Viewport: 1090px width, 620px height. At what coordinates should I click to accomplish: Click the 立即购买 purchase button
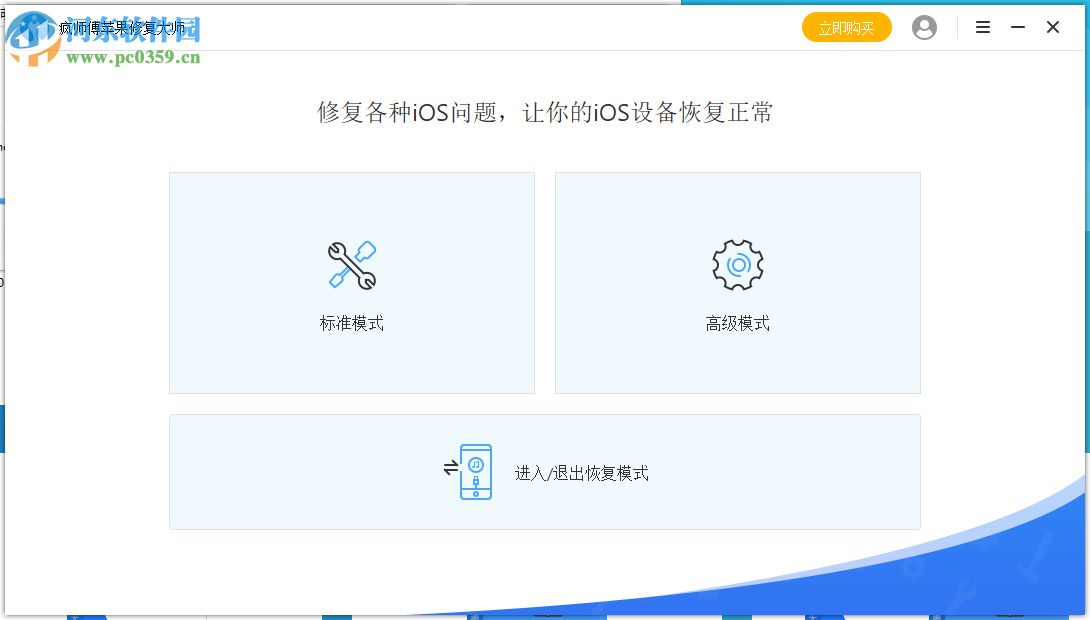846,27
